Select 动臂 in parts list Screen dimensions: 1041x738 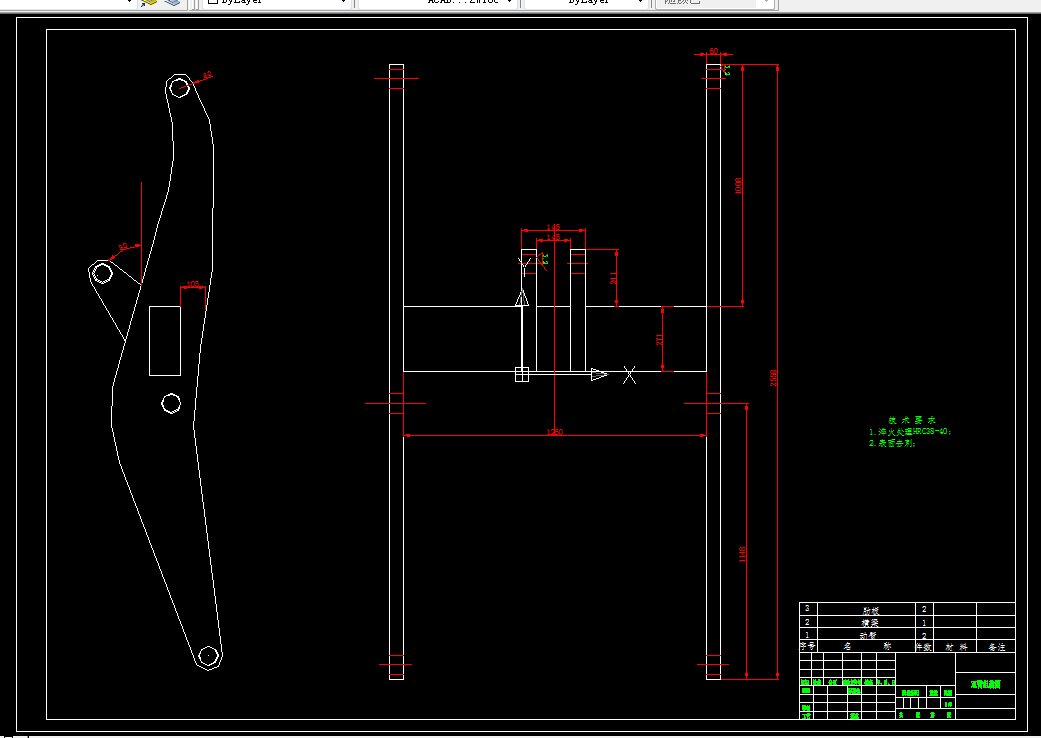click(x=868, y=635)
